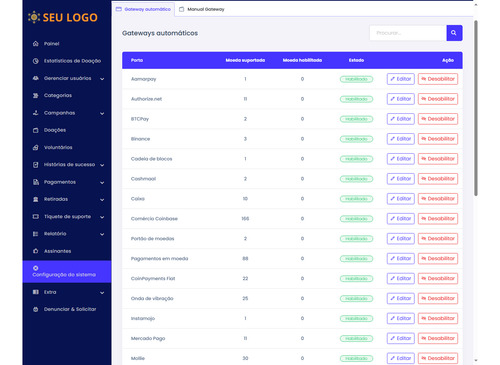
Task: Expand the Tíquete de suporte chevron
Action: point(102,217)
